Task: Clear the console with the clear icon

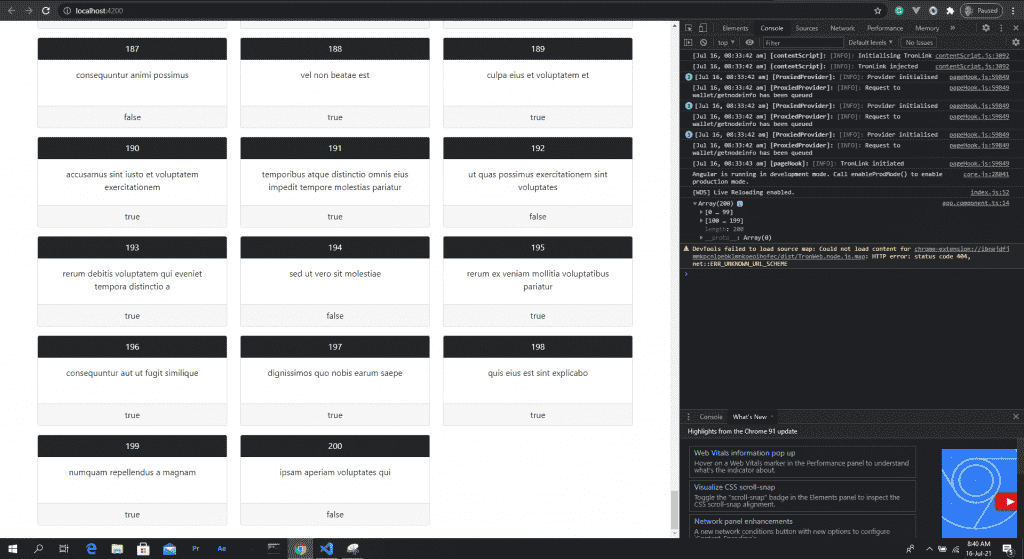Action: (x=704, y=43)
